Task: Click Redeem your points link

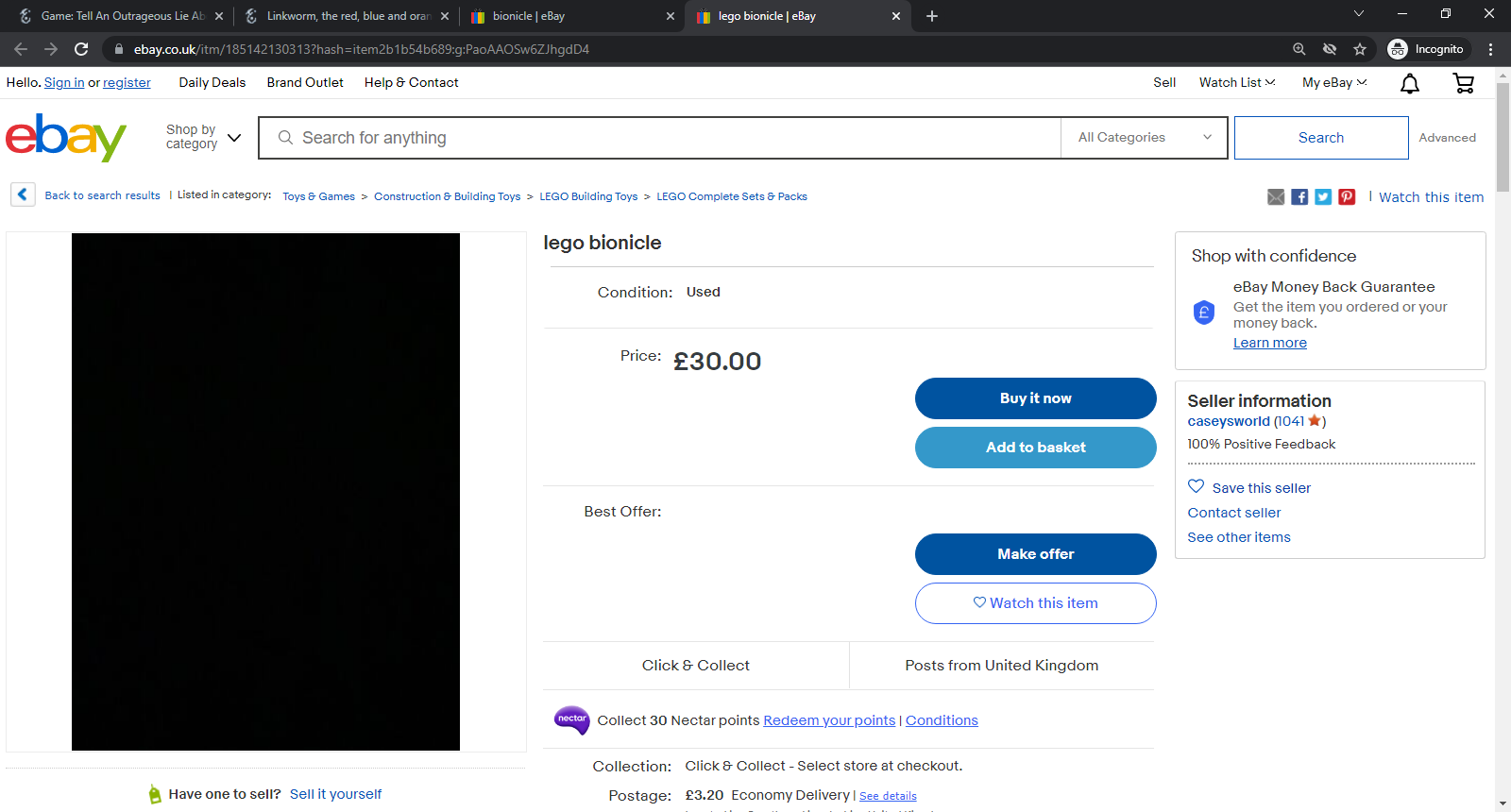Action: pos(829,720)
